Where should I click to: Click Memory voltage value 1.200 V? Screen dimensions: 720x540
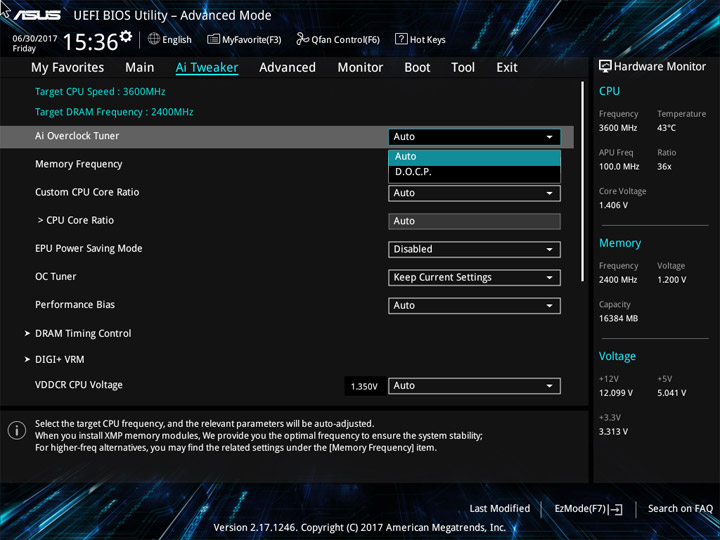point(672,280)
